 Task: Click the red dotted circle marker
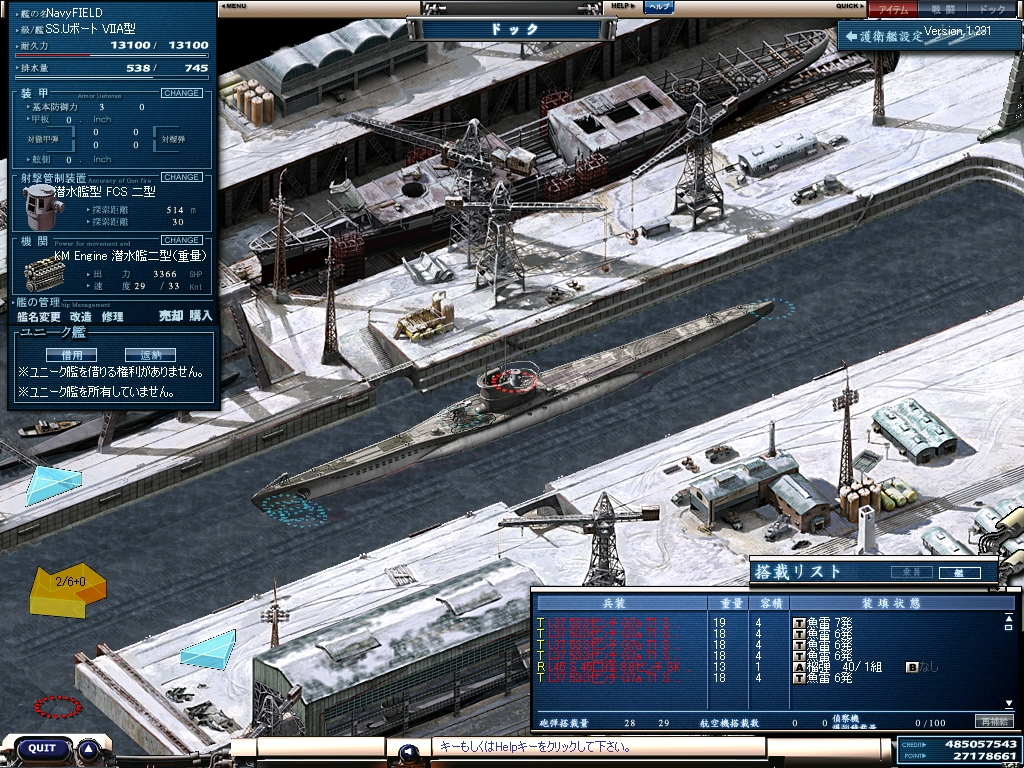[x=58, y=707]
